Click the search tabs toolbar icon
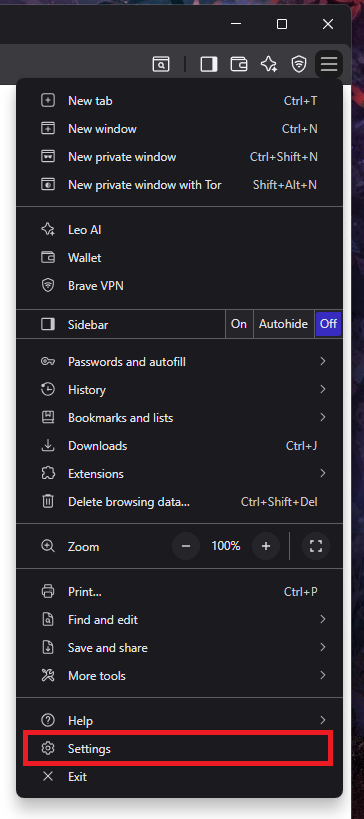This screenshot has height=819, width=364. click(x=161, y=64)
